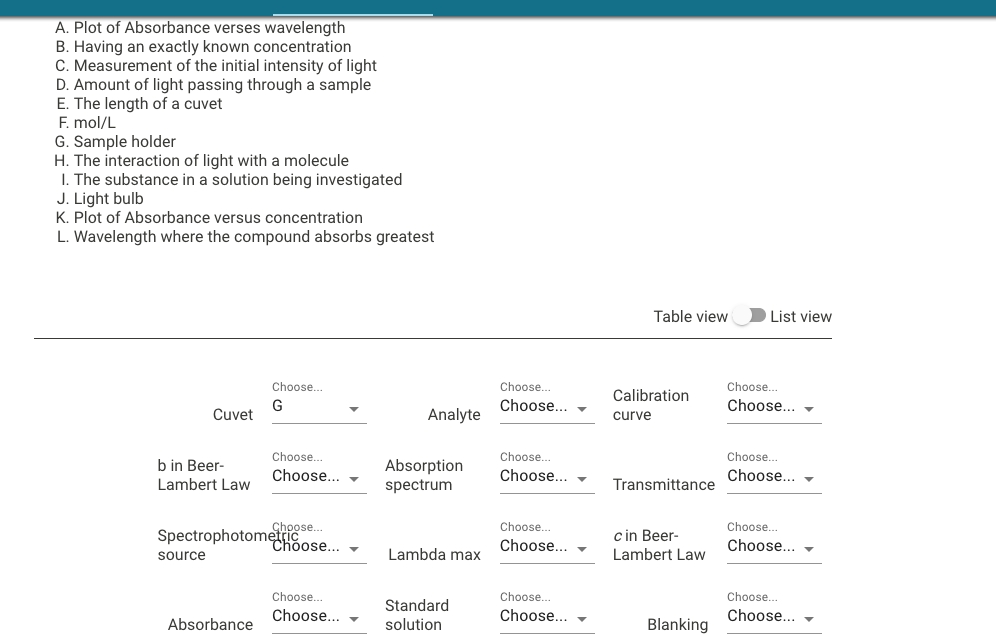Toggle the Table view / List view switch
The width and height of the screenshot is (996, 637).
(x=749, y=316)
